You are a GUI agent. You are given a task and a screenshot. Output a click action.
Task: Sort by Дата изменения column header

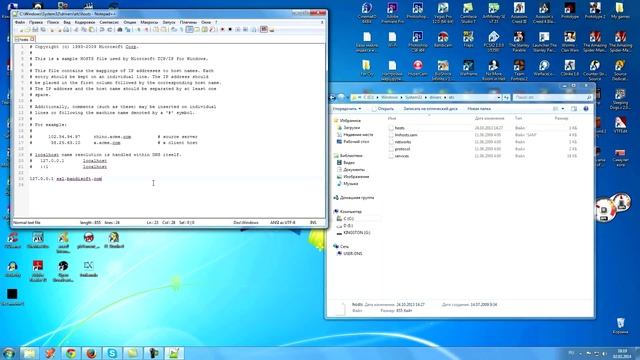point(489,118)
